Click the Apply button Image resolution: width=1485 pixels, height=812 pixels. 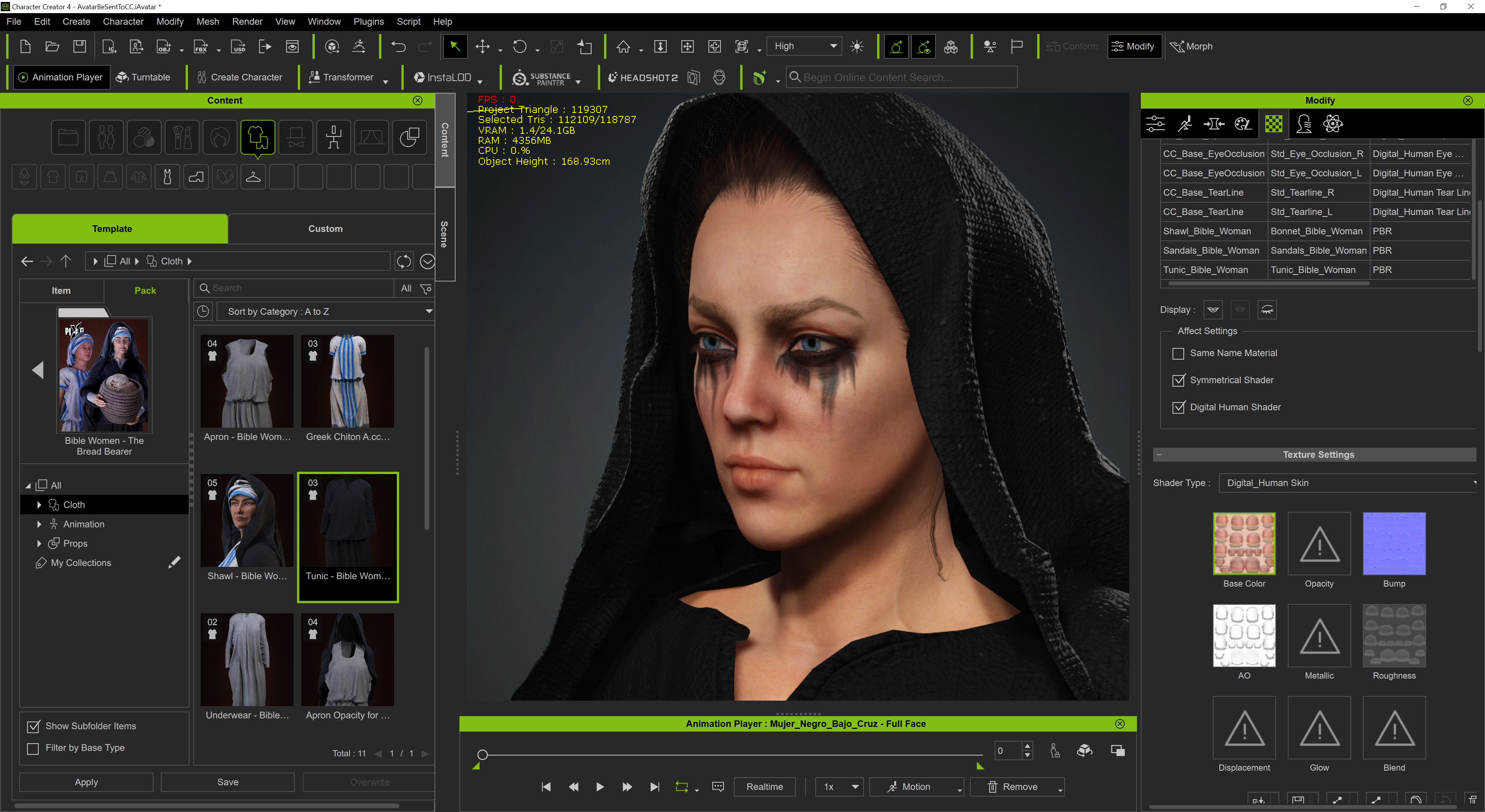[86, 782]
